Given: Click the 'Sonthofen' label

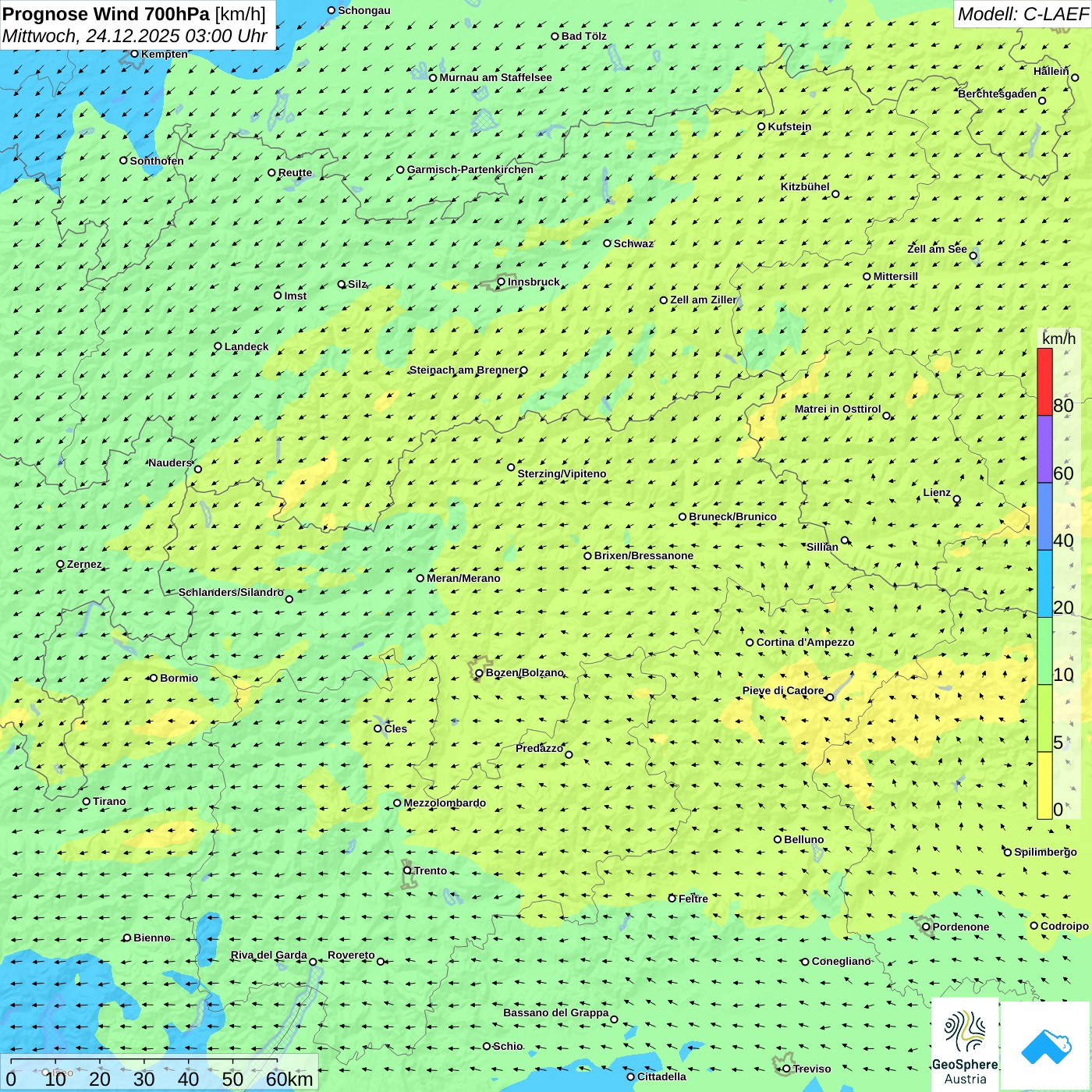Looking at the screenshot, I should [x=157, y=161].
